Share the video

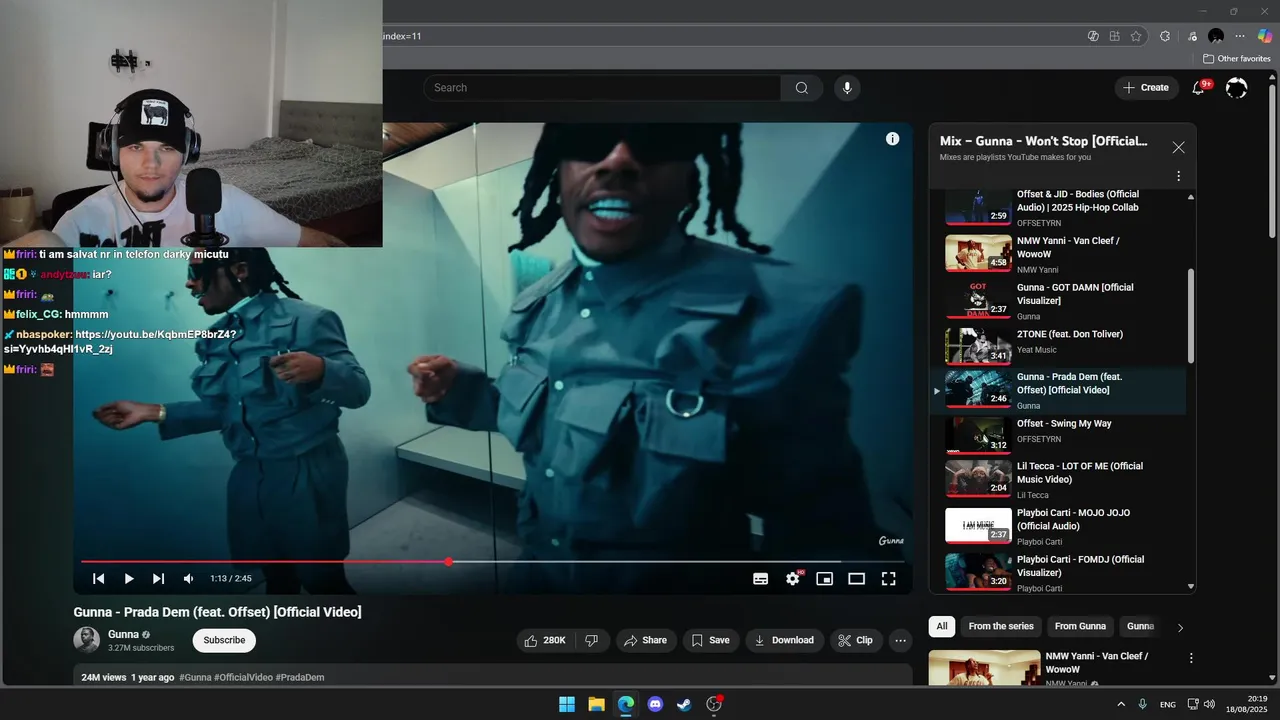tap(646, 640)
